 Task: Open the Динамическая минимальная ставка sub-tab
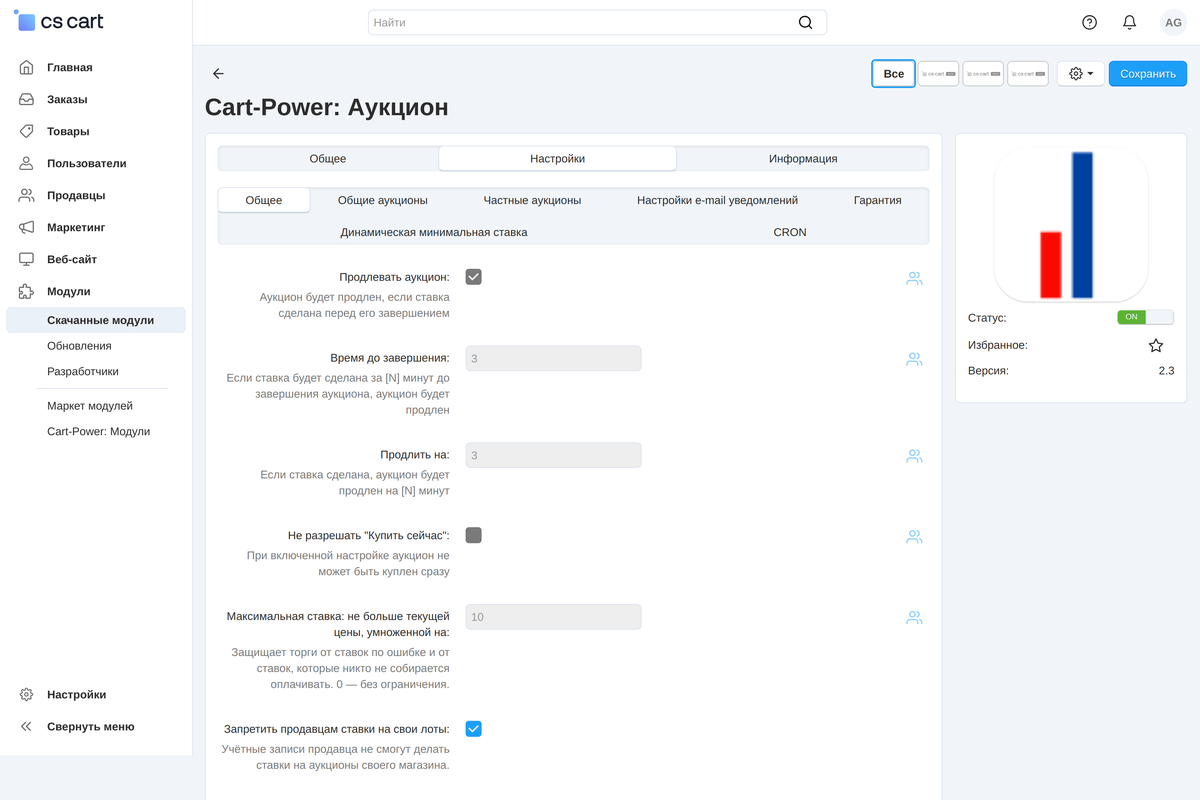[x=434, y=232]
